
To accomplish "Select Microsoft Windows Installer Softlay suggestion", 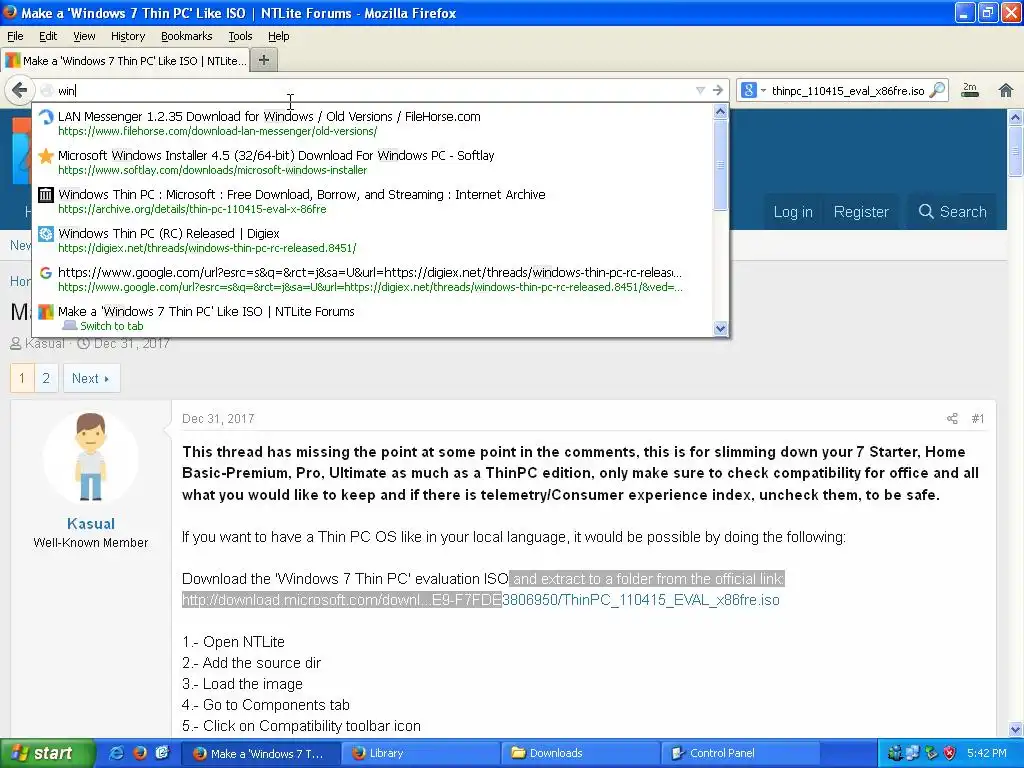I will pyautogui.click(x=372, y=162).
